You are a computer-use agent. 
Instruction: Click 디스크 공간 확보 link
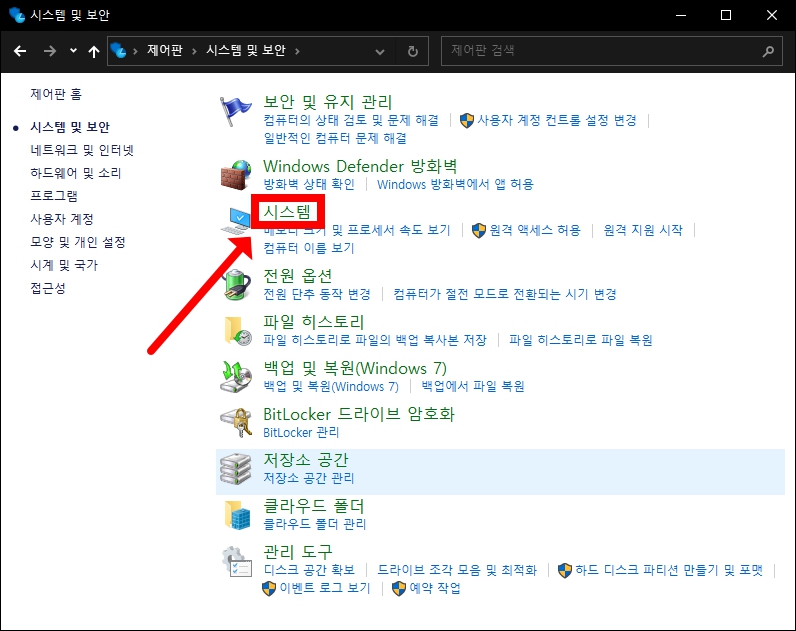coord(309,570)
